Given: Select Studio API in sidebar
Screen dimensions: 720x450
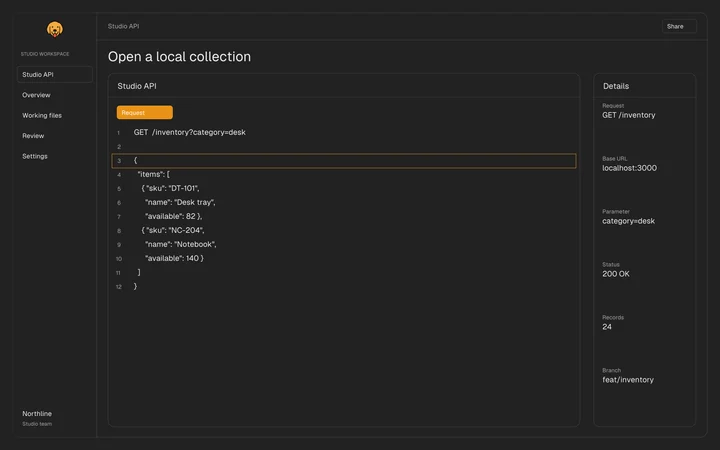Looking at the screenshot, I should [55, 74].
